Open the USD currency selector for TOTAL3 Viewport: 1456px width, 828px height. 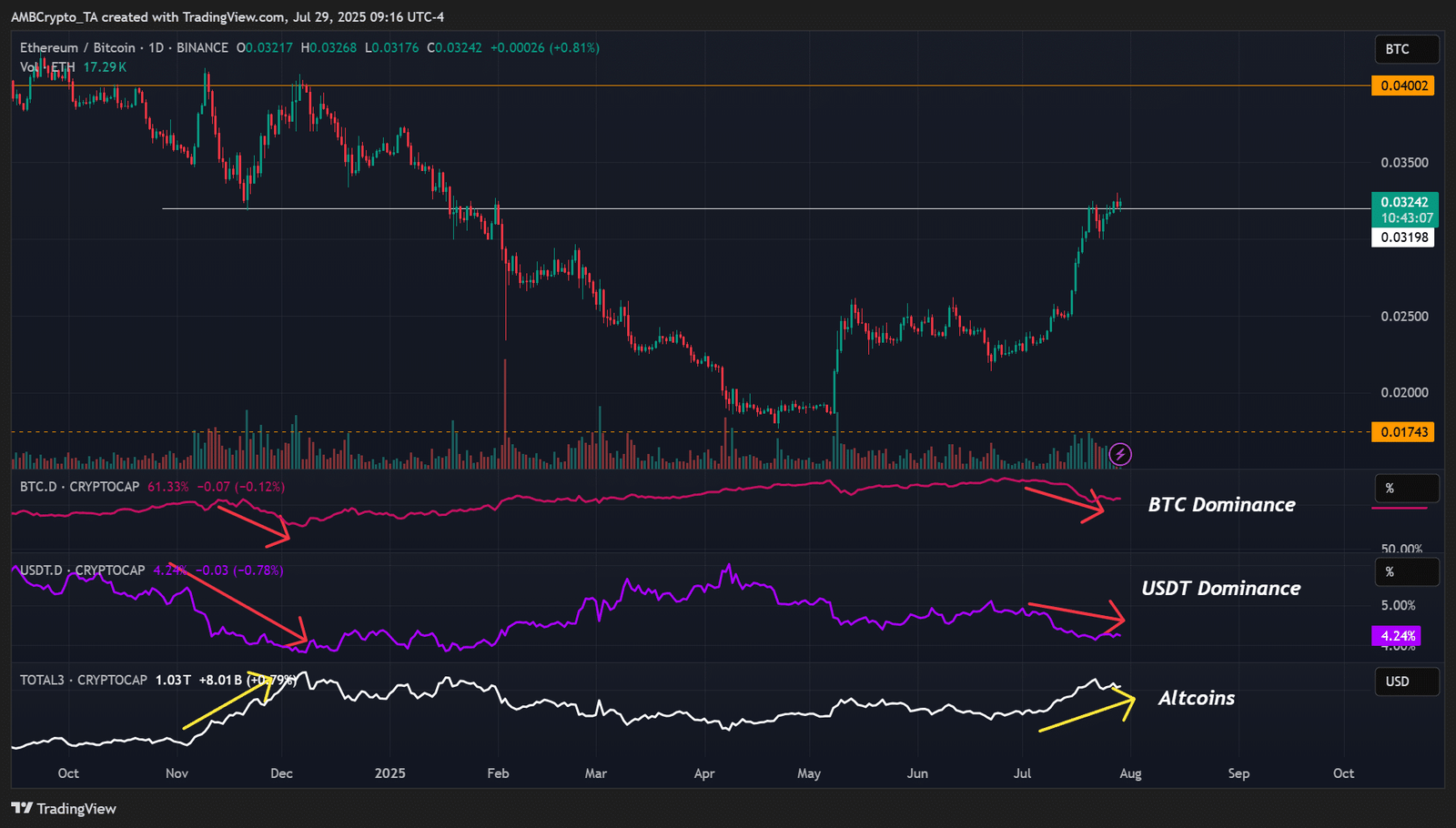(x=1406, y=682)
